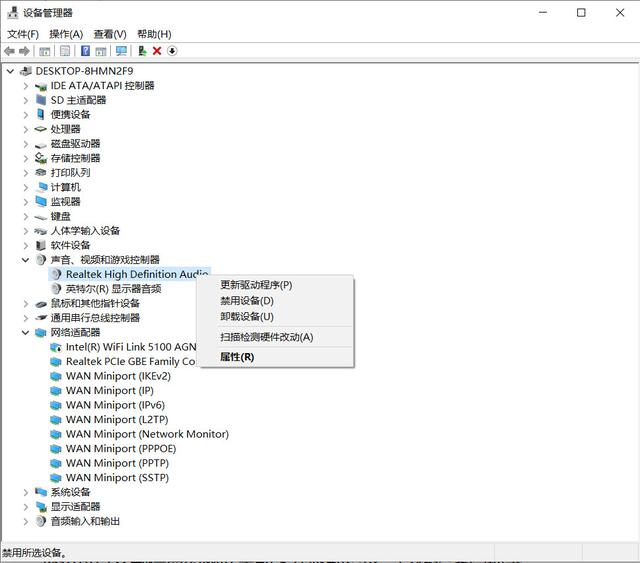Screen dimensions: 640x563
Task: Click the 计算机 category icon
Action: coord(42,187)
